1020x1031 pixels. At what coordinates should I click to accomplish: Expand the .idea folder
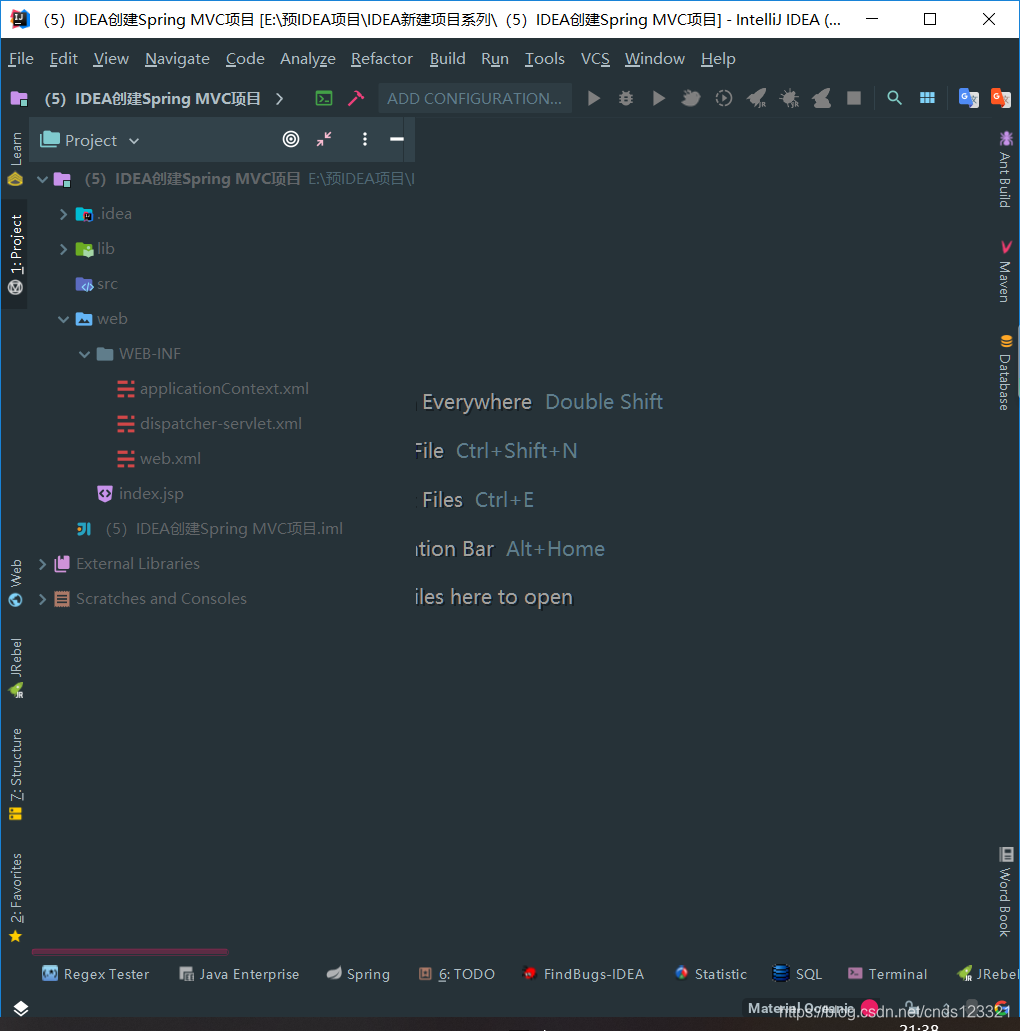tap(63, 214)
